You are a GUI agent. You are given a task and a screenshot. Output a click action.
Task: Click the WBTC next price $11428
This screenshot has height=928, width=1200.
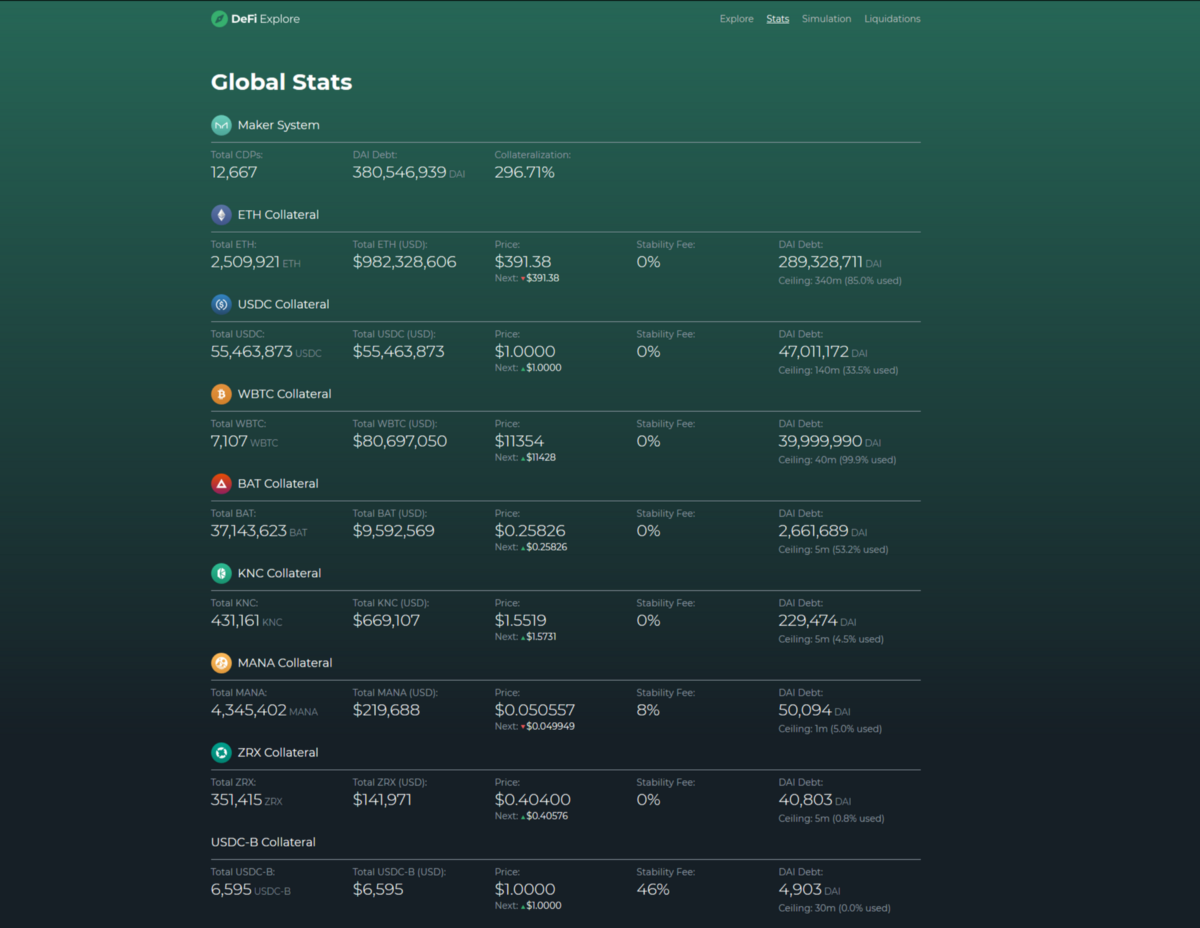(x=541, y=458)
